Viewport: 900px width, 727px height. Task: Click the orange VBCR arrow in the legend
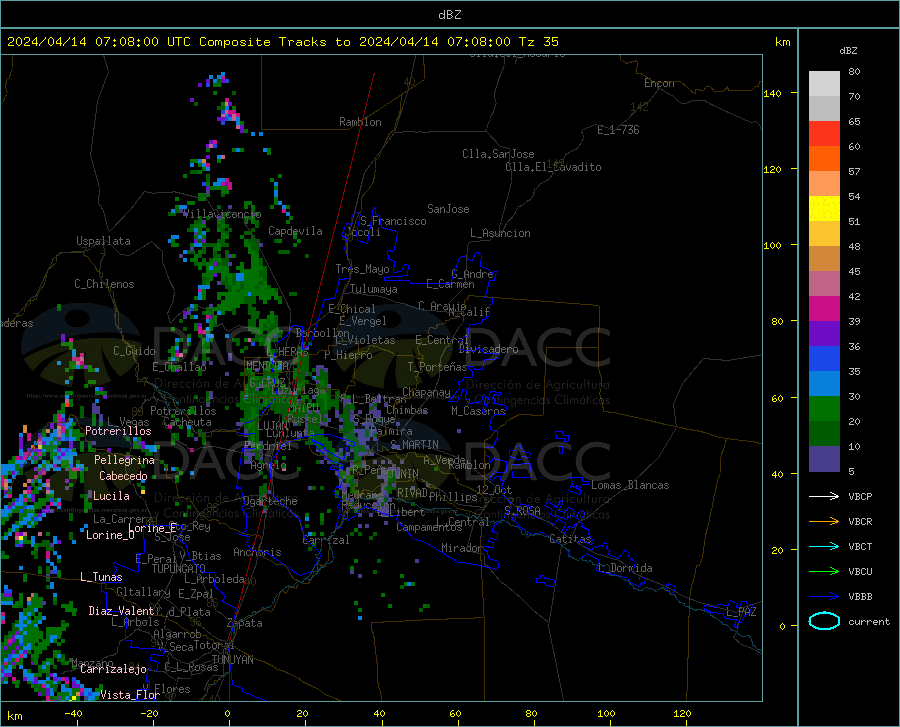click(x=824, y=521)
